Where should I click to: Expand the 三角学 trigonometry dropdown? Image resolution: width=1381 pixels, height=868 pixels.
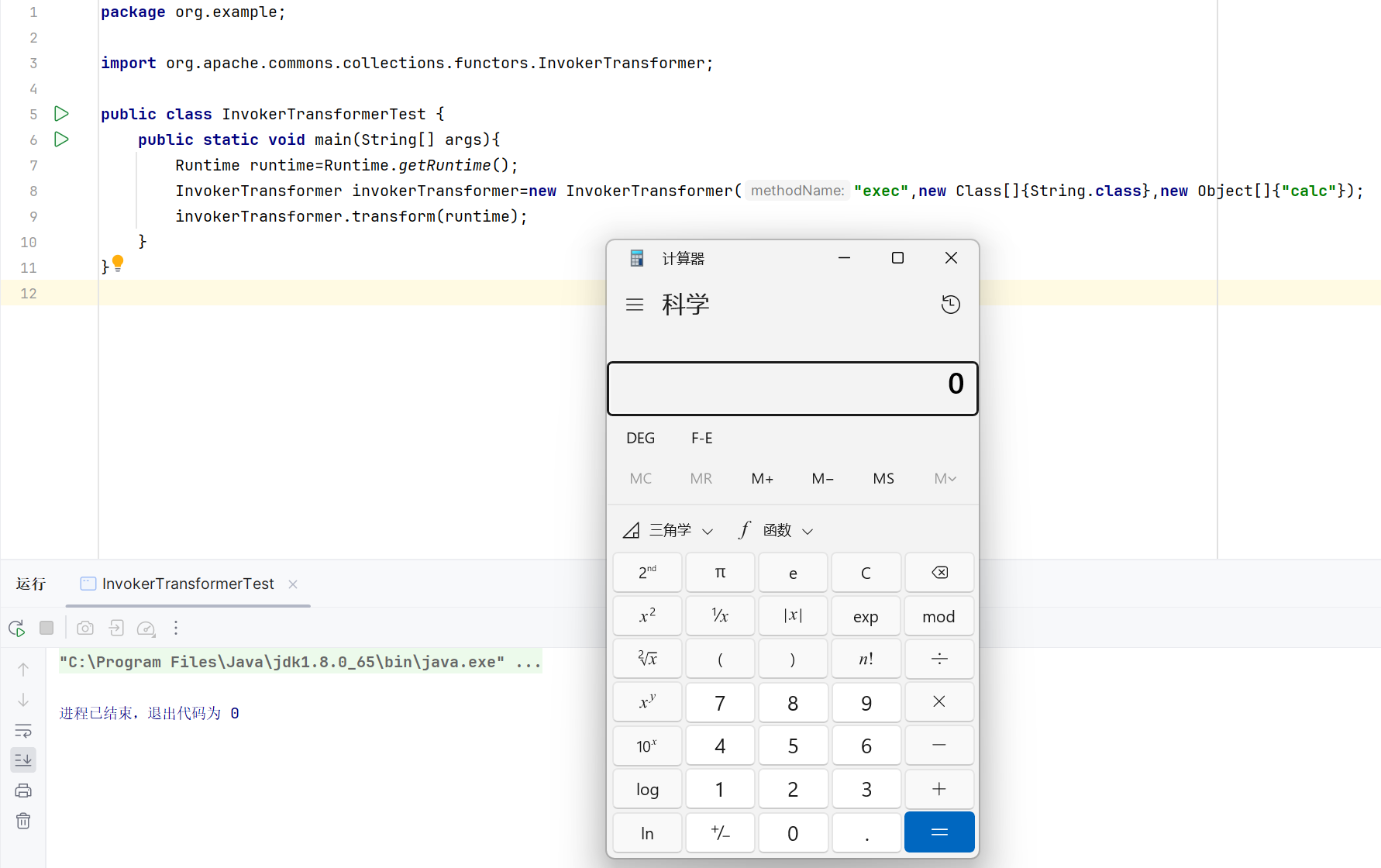668,530
